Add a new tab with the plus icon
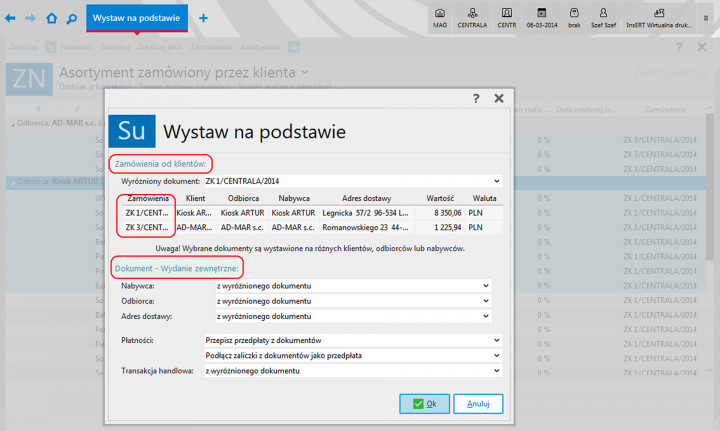This screenshot has height=431, width=720. coord(203,18)
